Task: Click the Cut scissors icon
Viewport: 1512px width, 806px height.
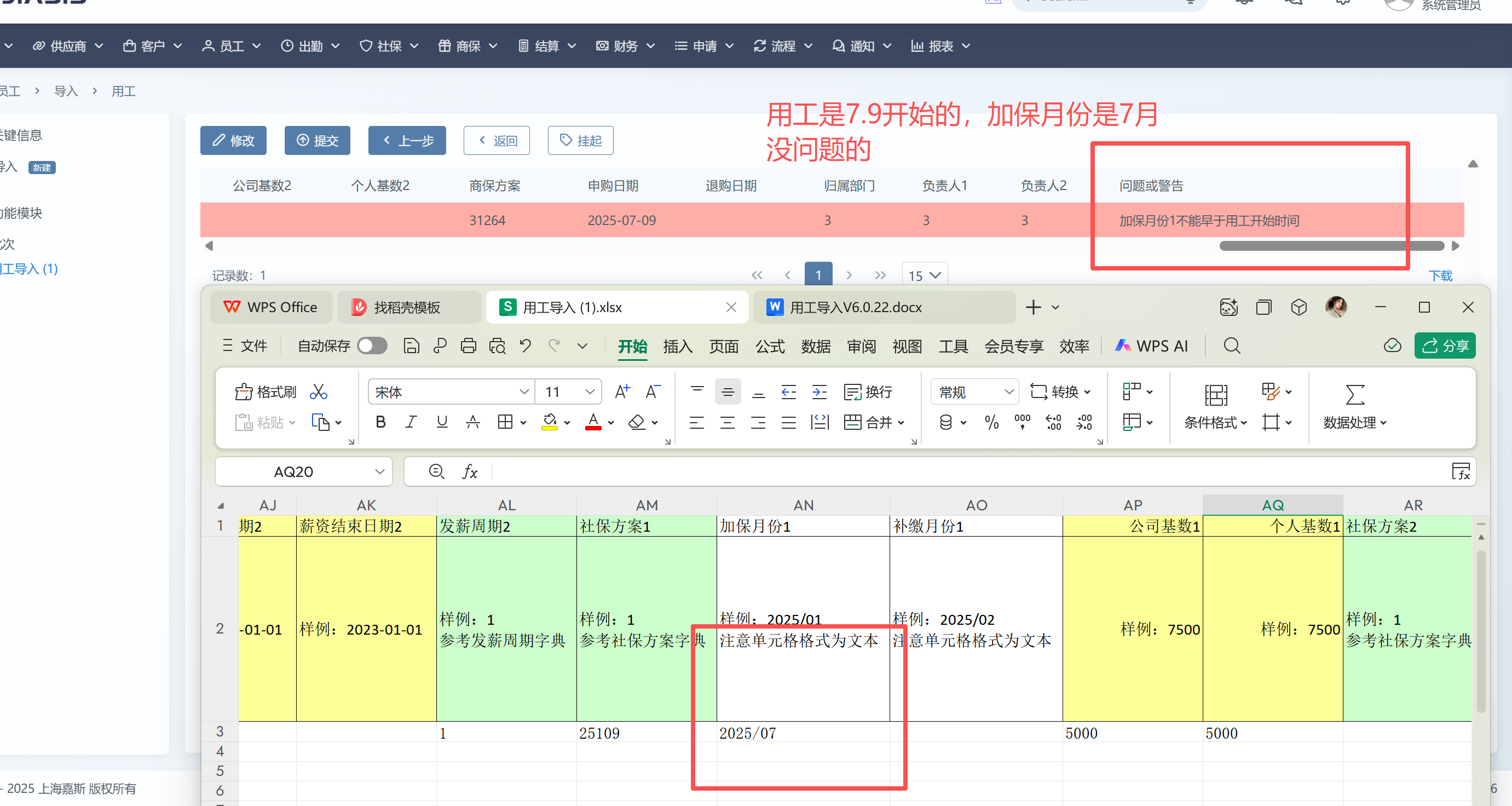Action: click(x=319, y=392)
